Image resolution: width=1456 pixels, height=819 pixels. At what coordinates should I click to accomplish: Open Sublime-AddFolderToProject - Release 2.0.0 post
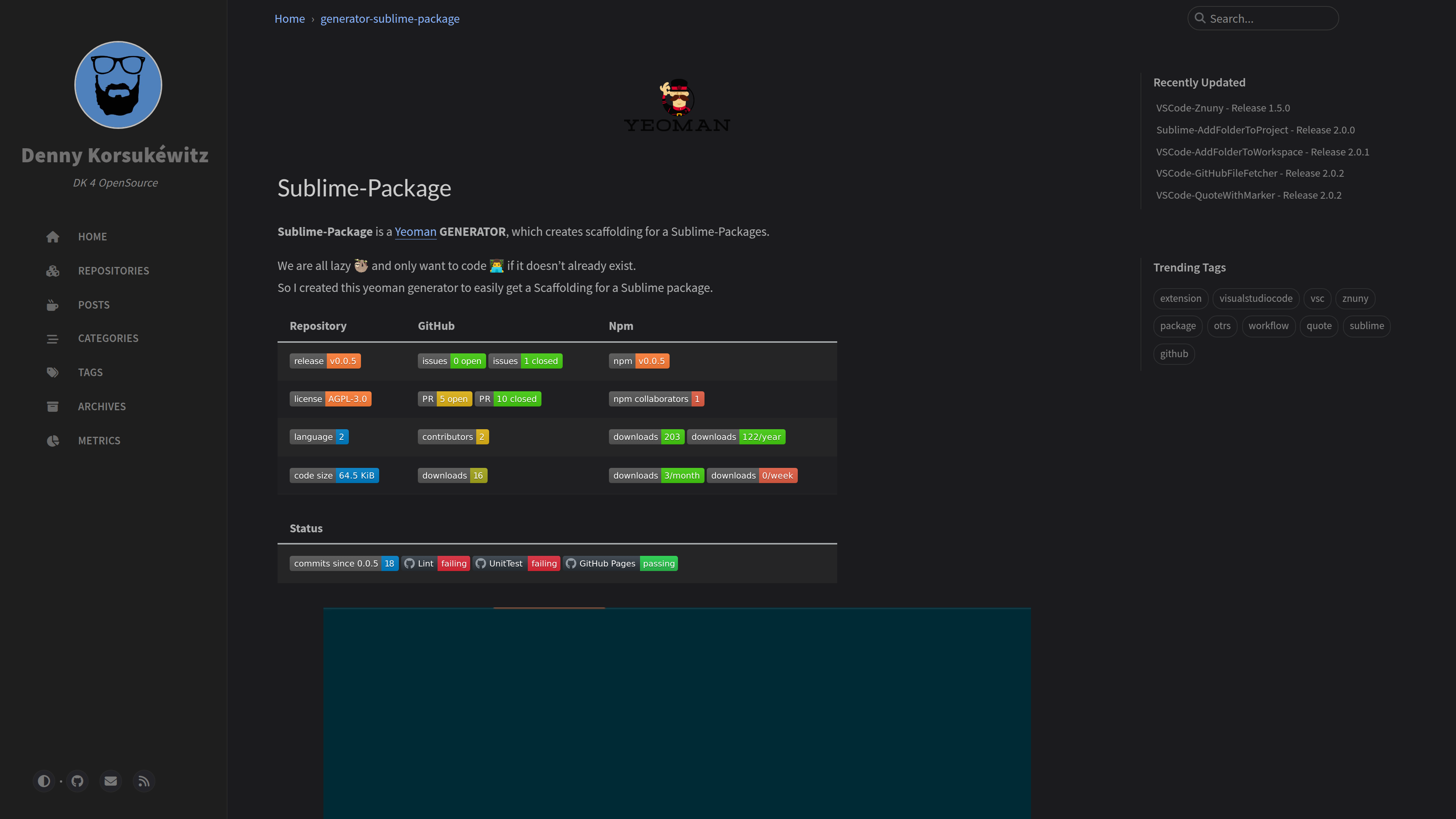pyautogui.click(x=1255, y=130)
